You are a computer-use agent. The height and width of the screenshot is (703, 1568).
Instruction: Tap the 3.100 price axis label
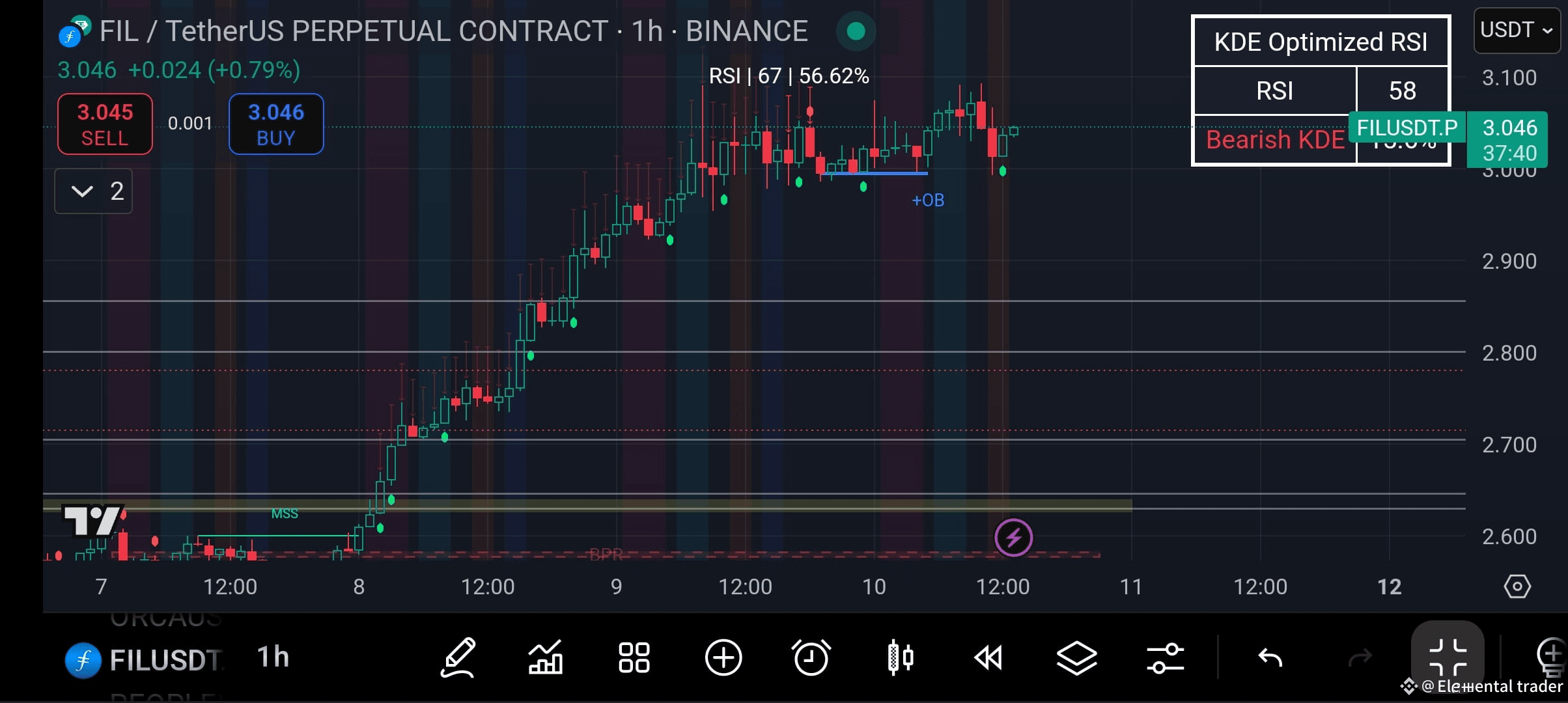pos(1509,77)
